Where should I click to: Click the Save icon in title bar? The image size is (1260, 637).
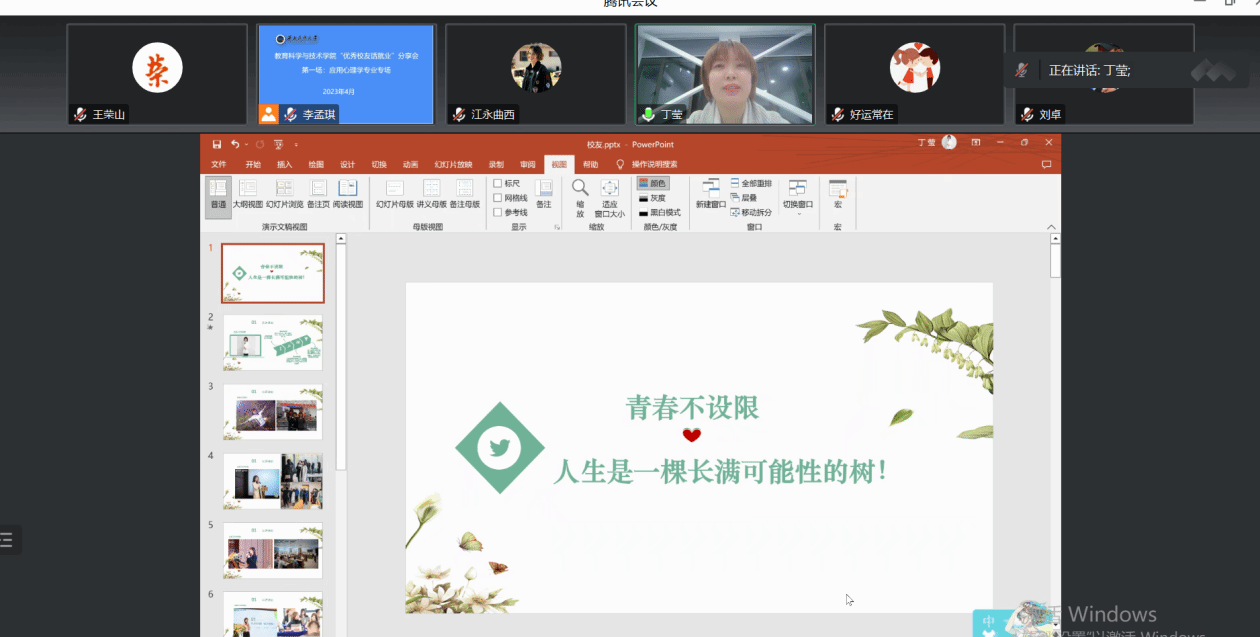(x=217, y=144)
